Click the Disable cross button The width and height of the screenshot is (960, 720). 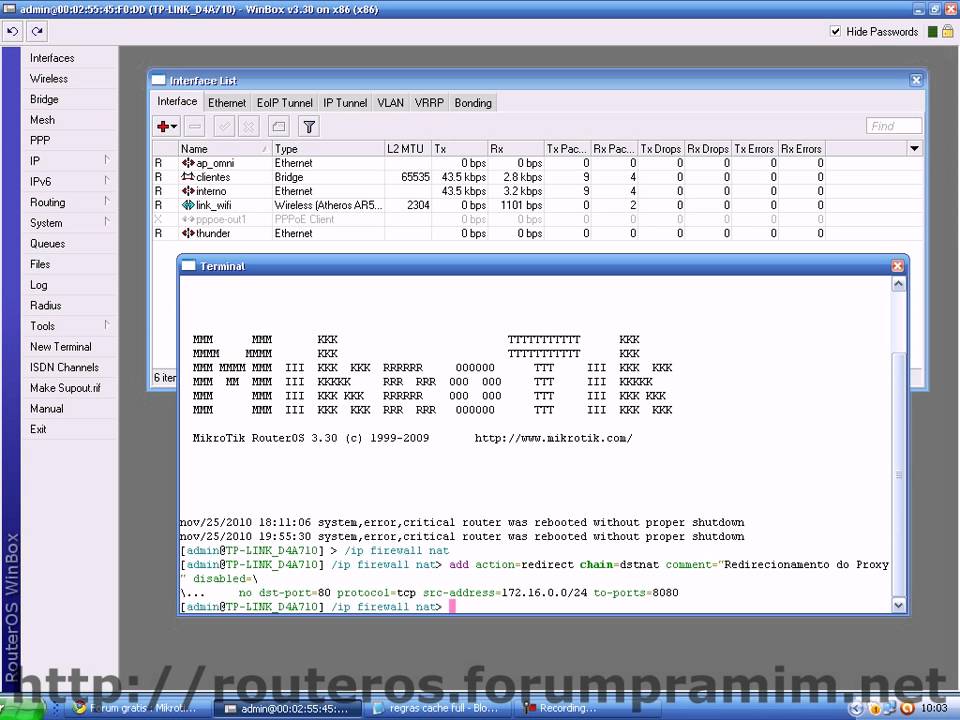click(249, 127)
